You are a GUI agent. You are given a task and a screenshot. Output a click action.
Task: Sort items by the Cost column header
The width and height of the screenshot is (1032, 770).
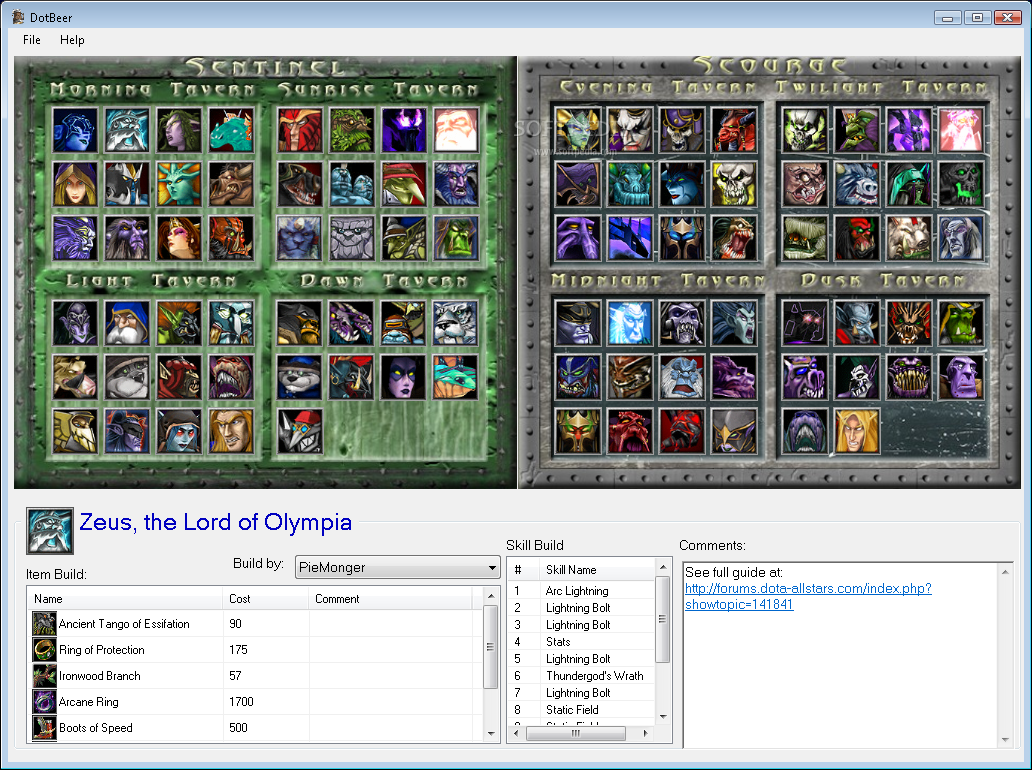click(x=266, y=599)
